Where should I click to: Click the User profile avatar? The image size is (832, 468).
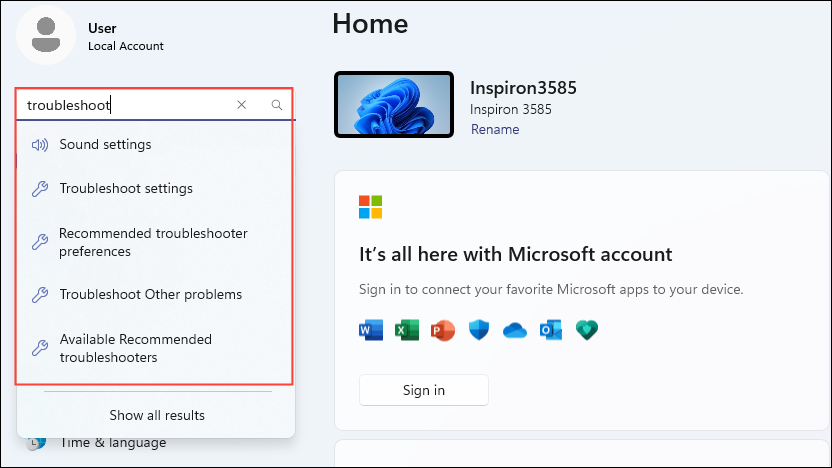tap(46, 34)
